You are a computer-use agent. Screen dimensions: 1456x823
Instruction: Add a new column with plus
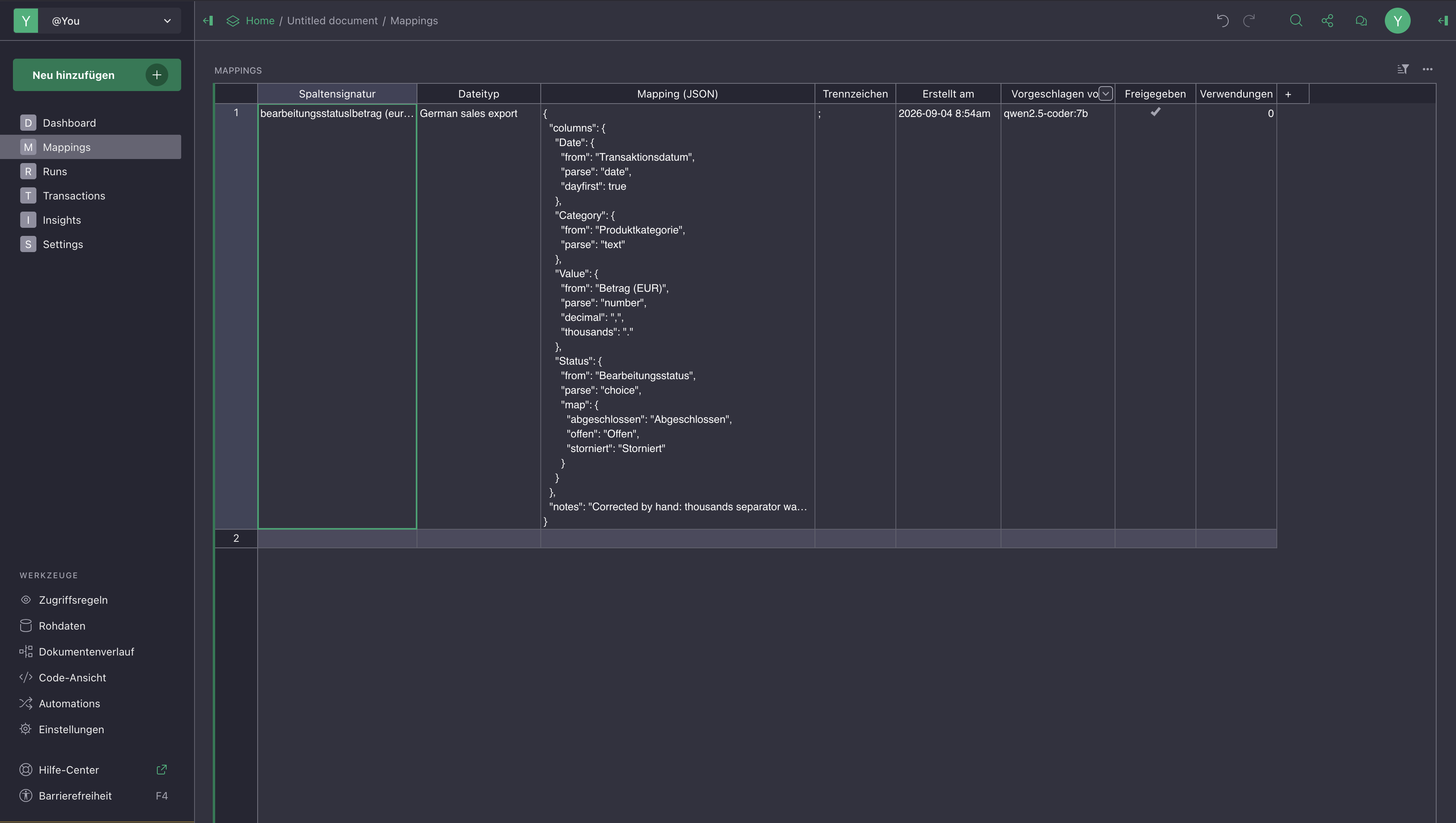pos(1288,94)
